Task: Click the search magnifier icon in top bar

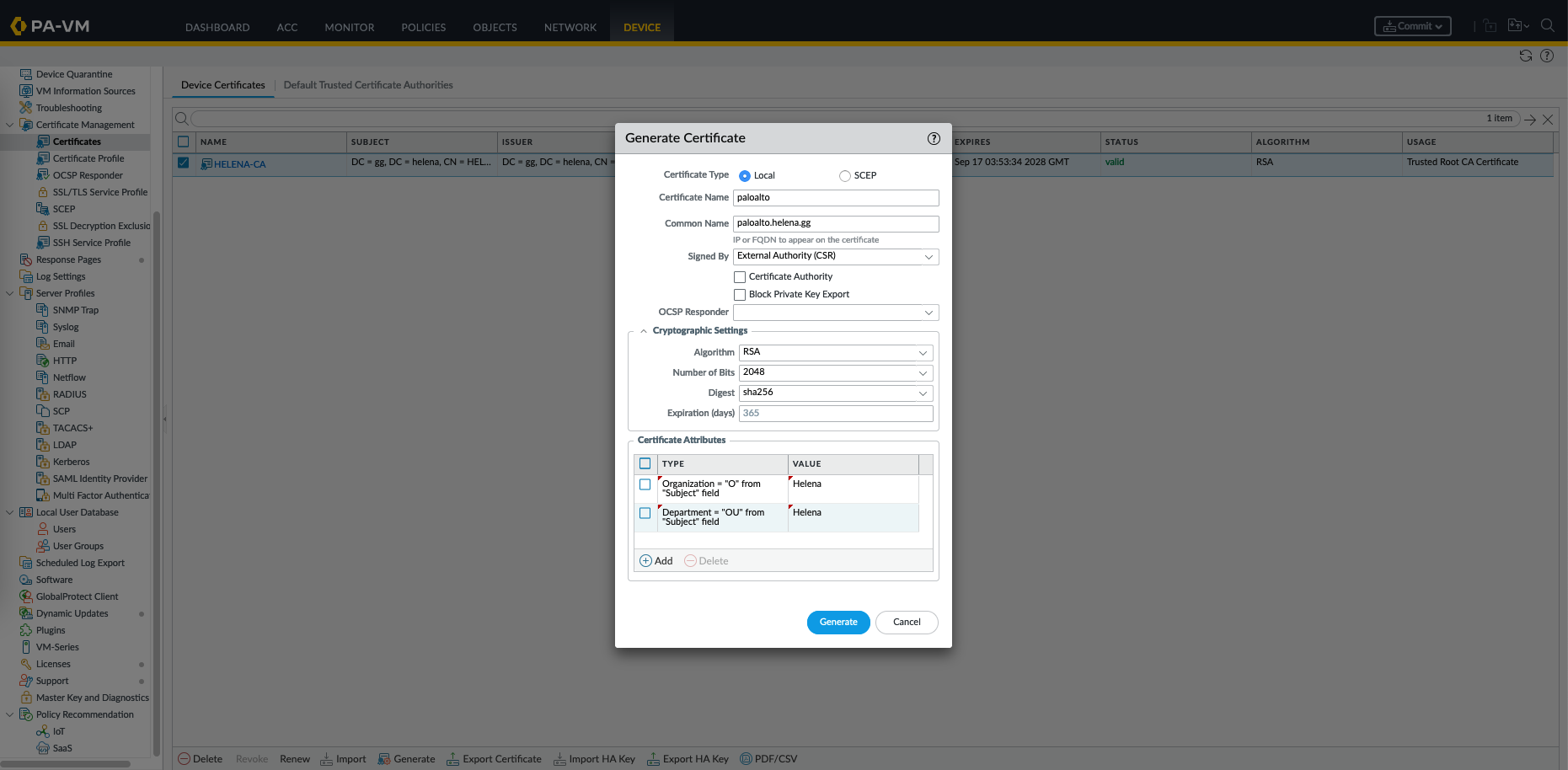Action: pyautogui.click(x=1547, y=26)
